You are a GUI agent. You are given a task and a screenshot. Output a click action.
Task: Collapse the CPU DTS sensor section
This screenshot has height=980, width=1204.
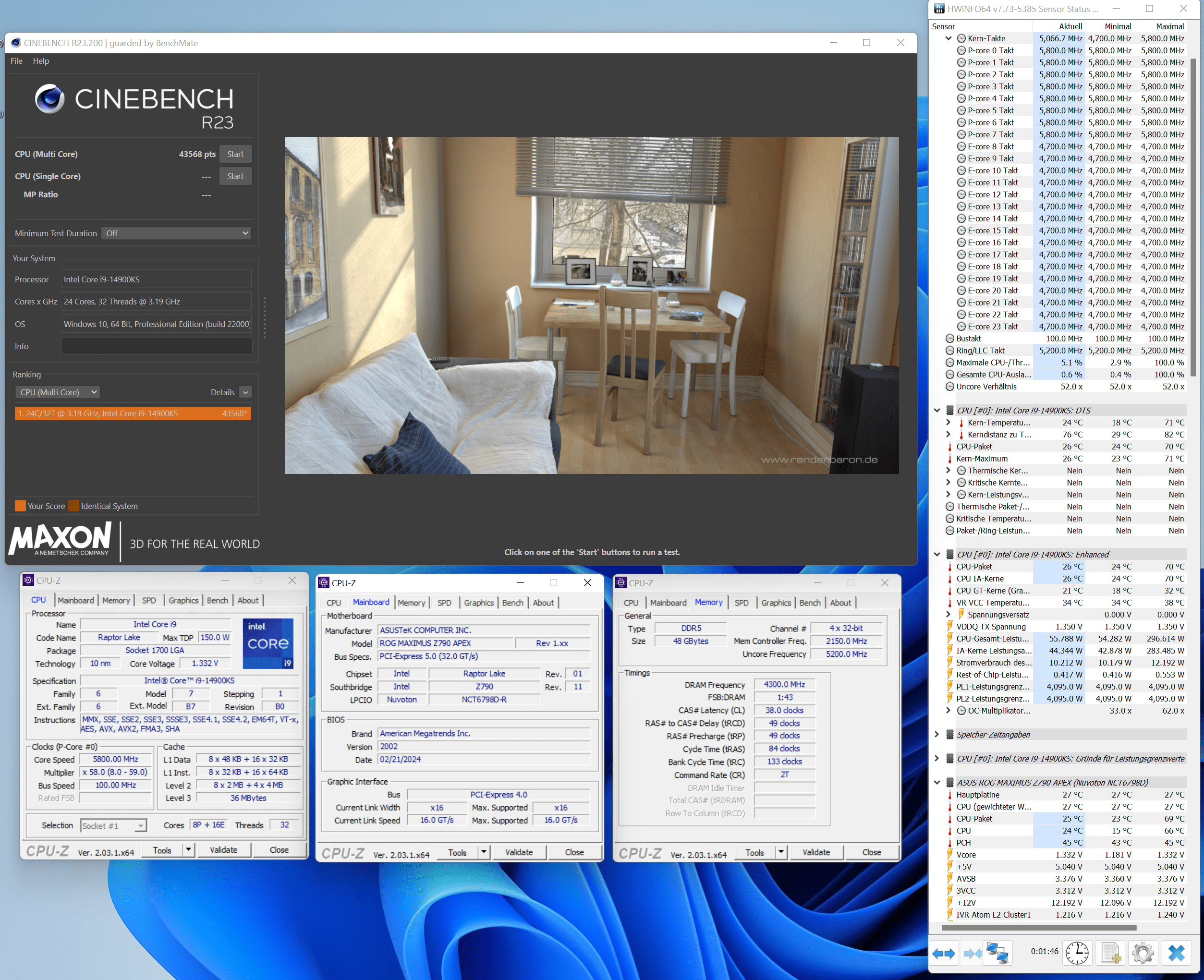click(x=937, y=411)
